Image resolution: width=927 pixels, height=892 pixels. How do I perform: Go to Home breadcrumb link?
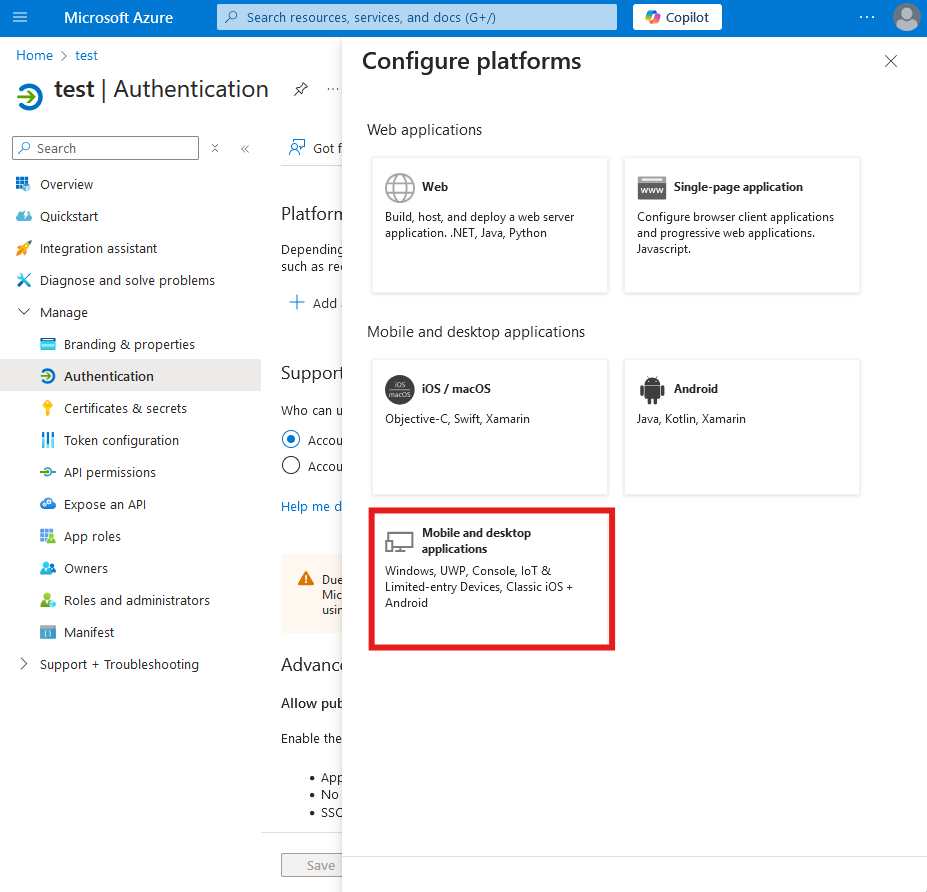(x=34, y=56)
